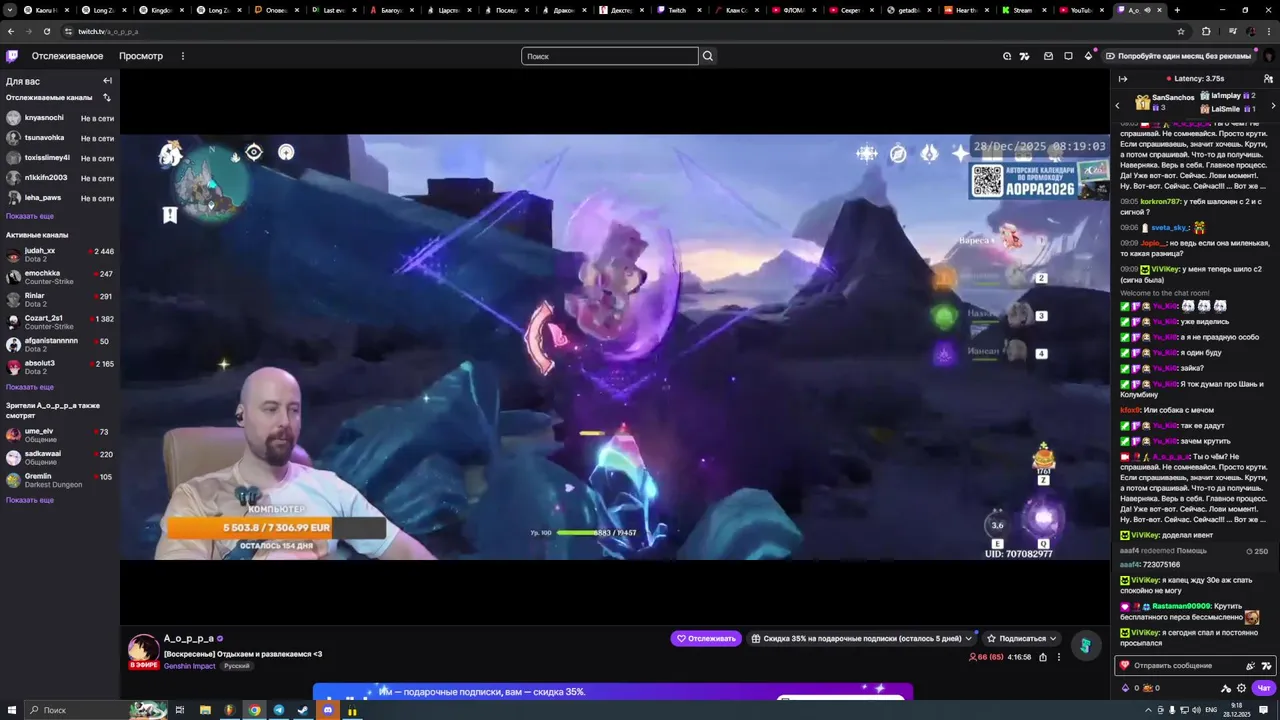Switch to the YouTube browser tab
The image size is (1280, 720).
pyautogui.click(x=1080, y=10)
